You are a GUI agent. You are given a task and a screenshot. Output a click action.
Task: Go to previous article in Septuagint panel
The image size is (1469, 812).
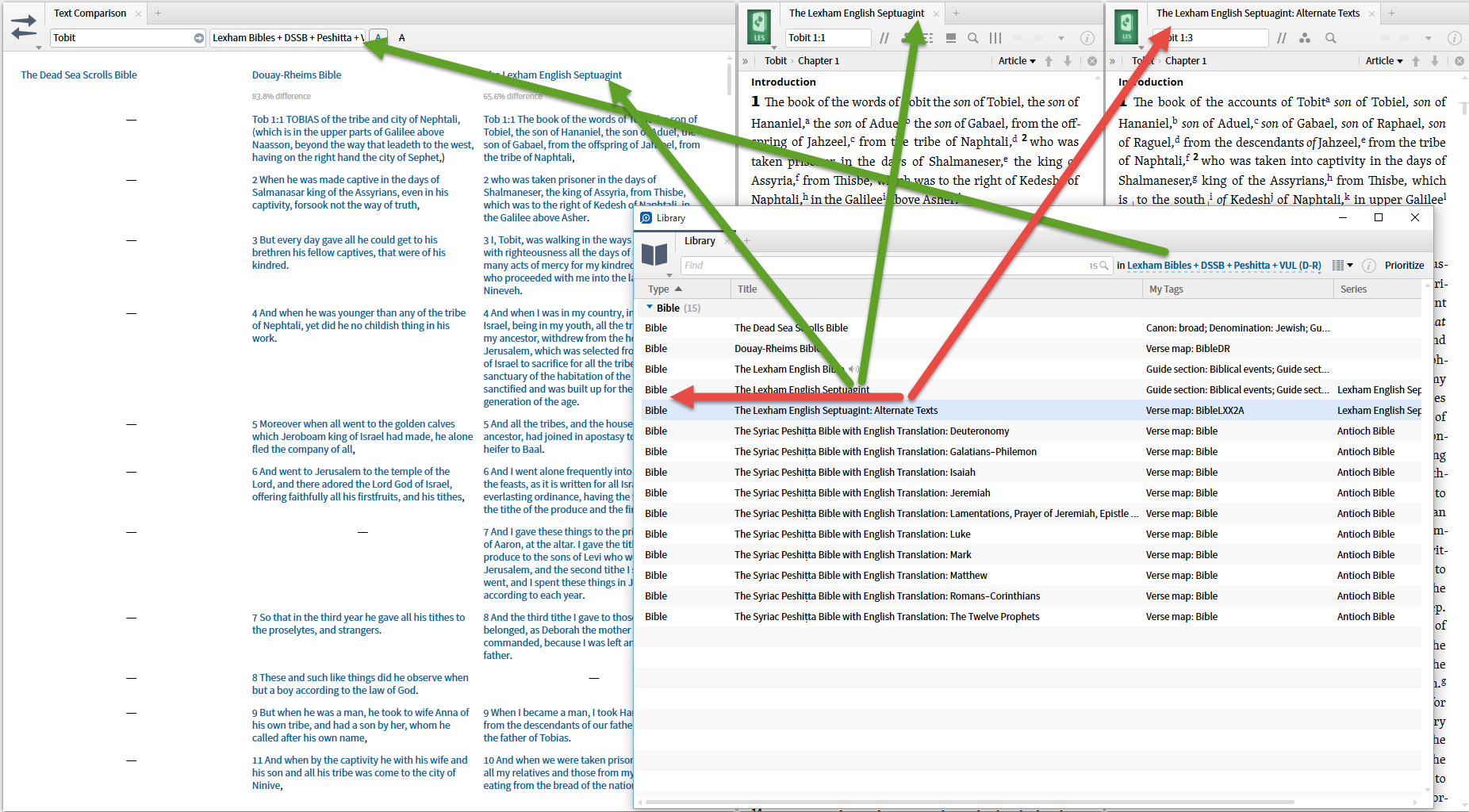(1049, 61)
